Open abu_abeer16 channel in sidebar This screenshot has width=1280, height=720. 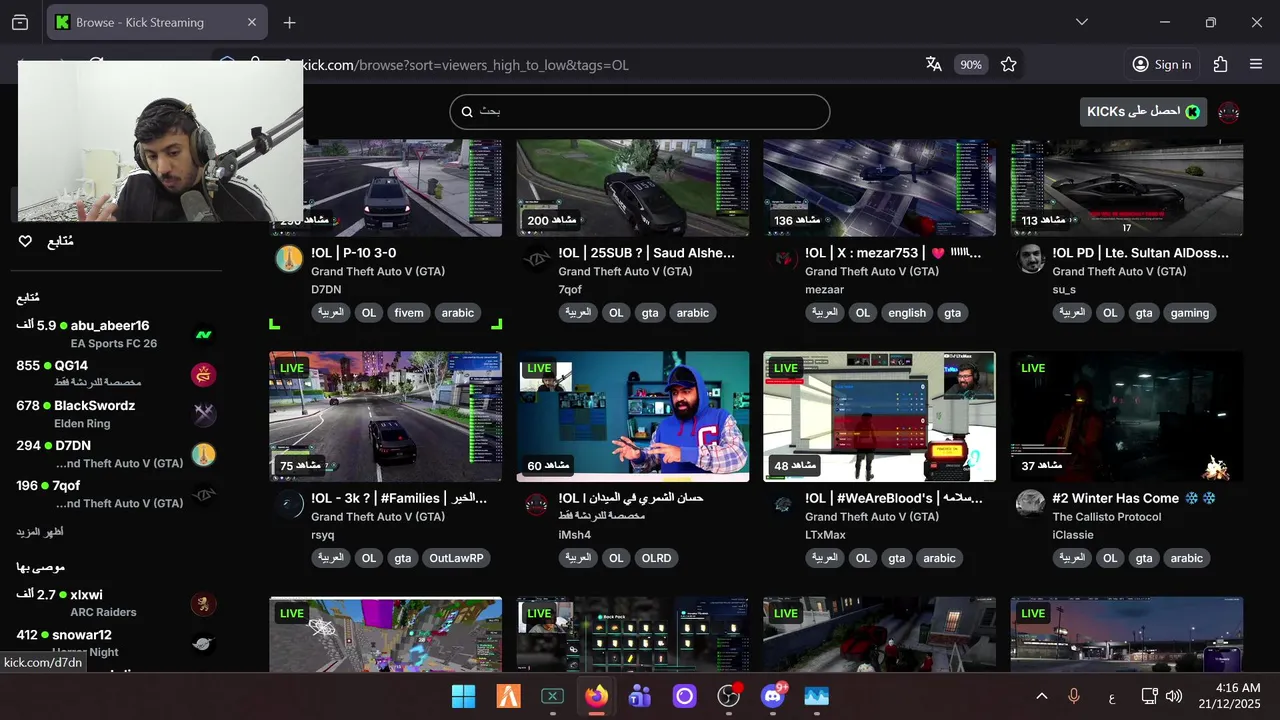(x=115, y=334)
